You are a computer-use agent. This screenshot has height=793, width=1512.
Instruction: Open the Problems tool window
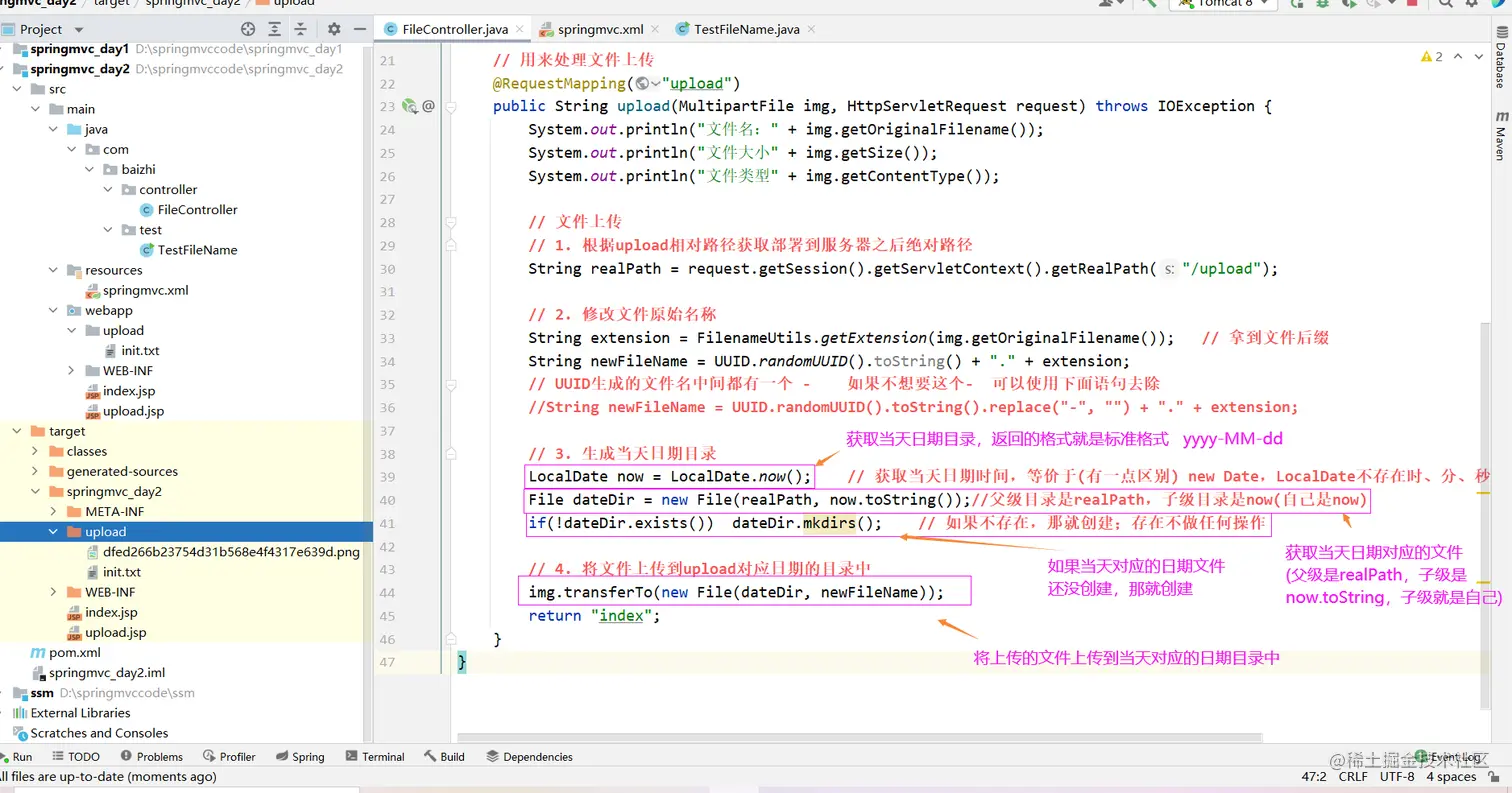pyautogui.click(x=151, y=757)
